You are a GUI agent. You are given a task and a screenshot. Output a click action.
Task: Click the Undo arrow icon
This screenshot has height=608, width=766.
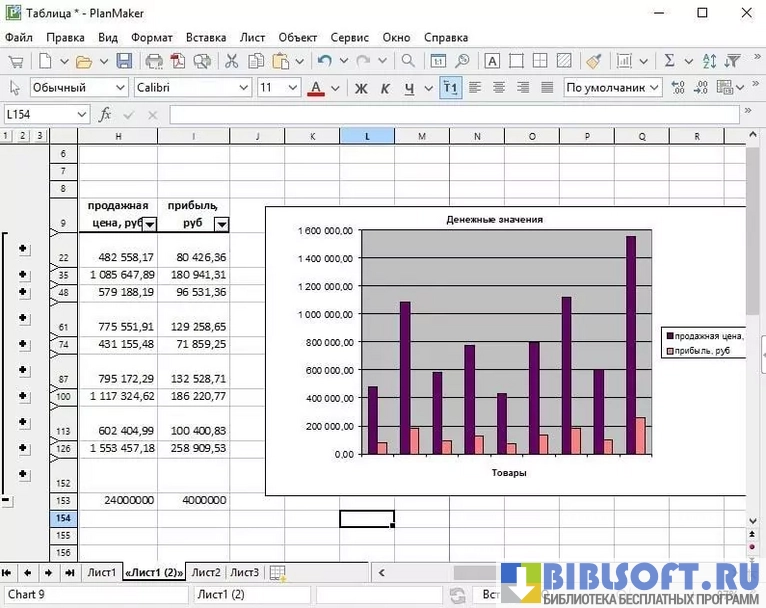tap(324, 61)
